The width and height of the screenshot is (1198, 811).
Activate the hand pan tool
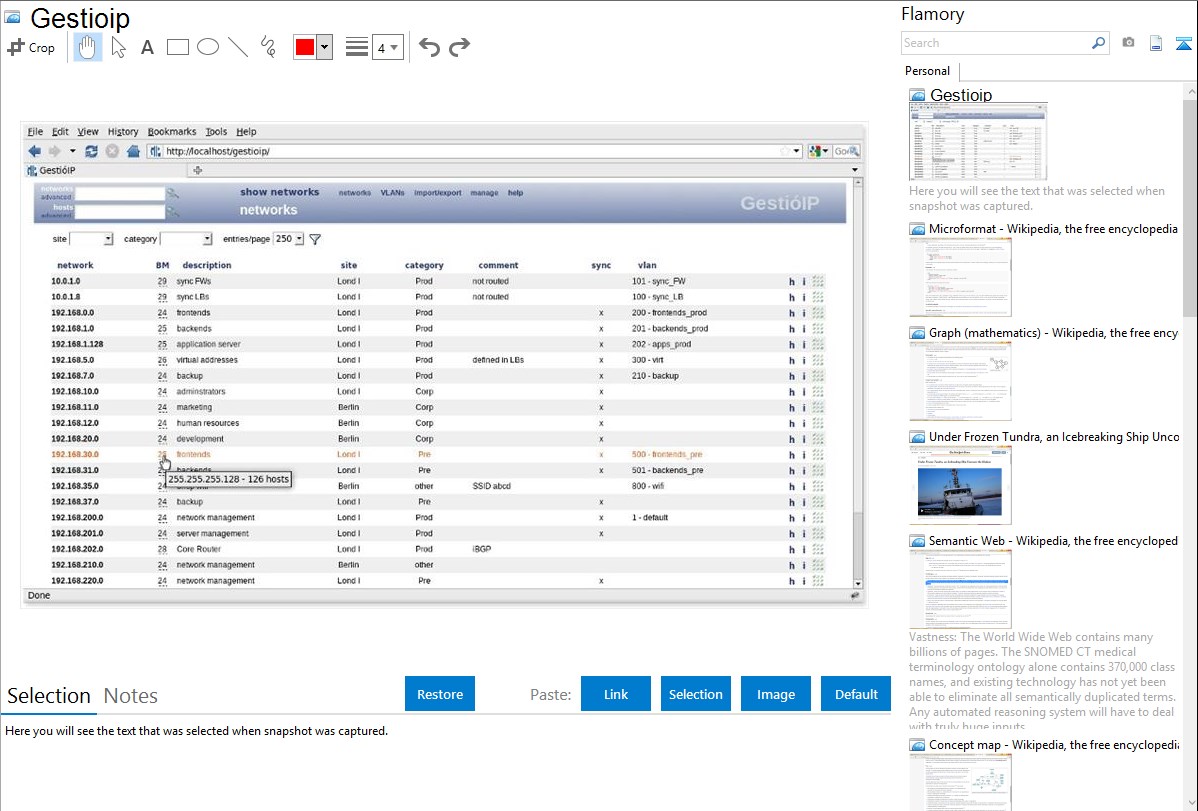[x=87, y=47]
